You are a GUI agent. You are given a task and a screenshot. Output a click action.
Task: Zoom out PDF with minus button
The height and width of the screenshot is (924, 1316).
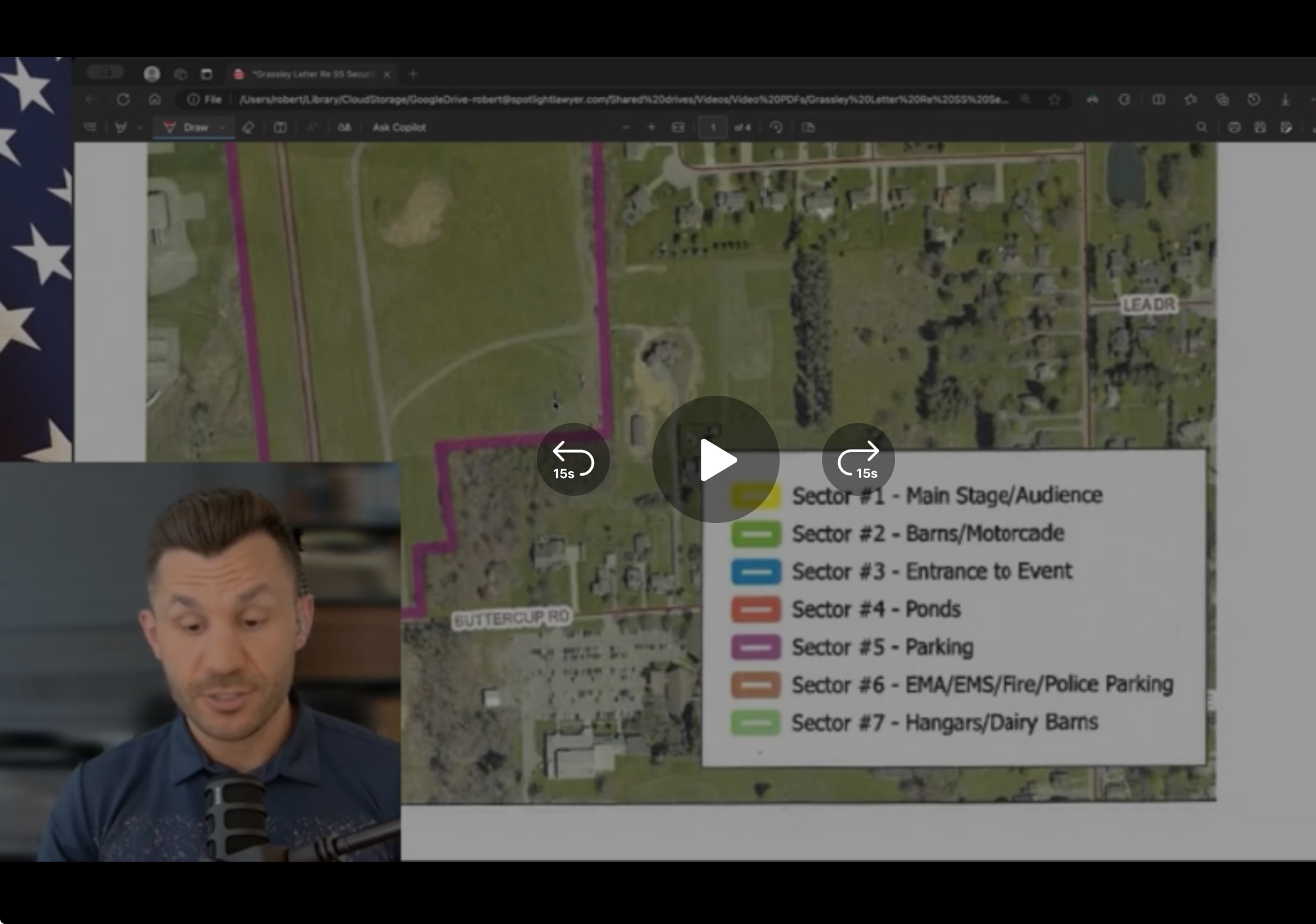coord(626,127)
